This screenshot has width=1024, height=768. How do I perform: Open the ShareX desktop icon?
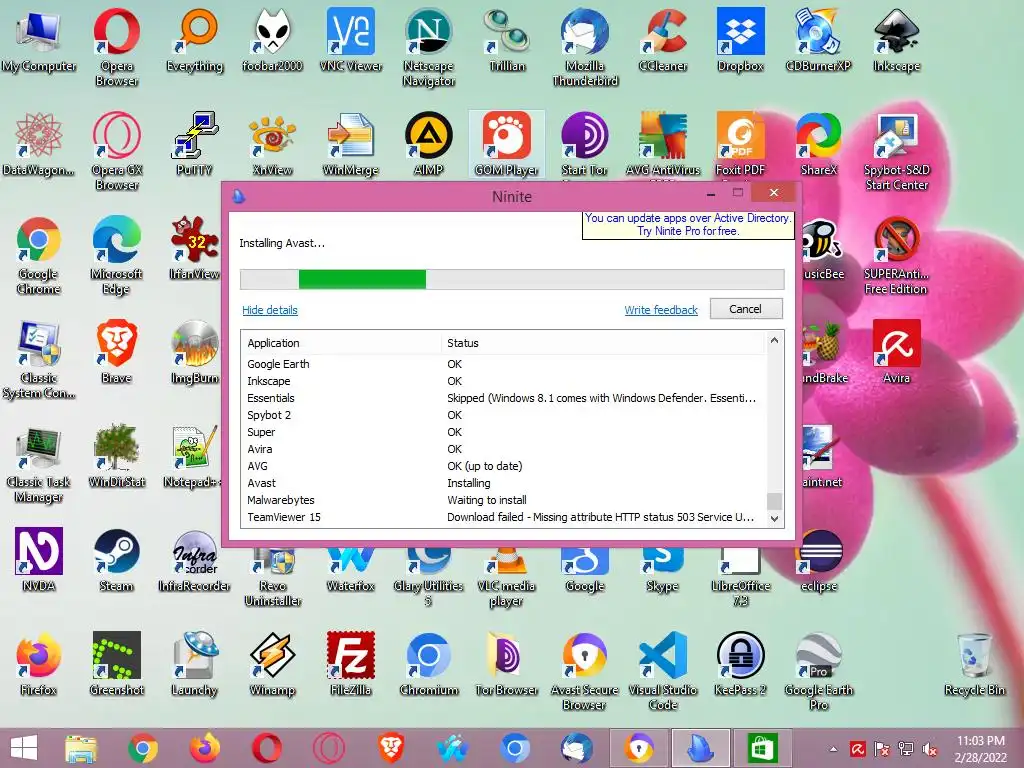coord(818,144)
